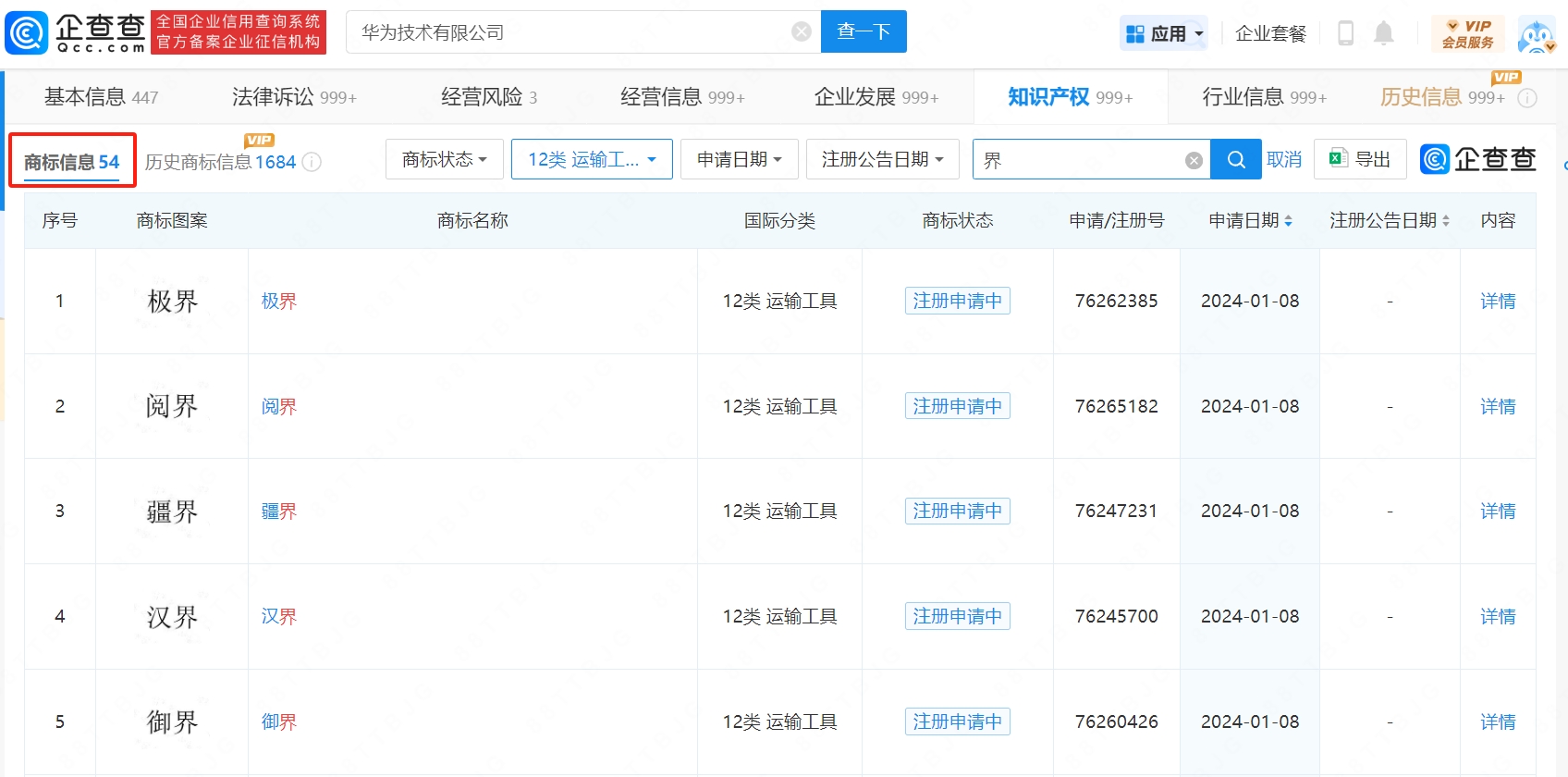This screenshot has height=777, width=1568.
Task: Click application number 76265182
Action: 1116,406
